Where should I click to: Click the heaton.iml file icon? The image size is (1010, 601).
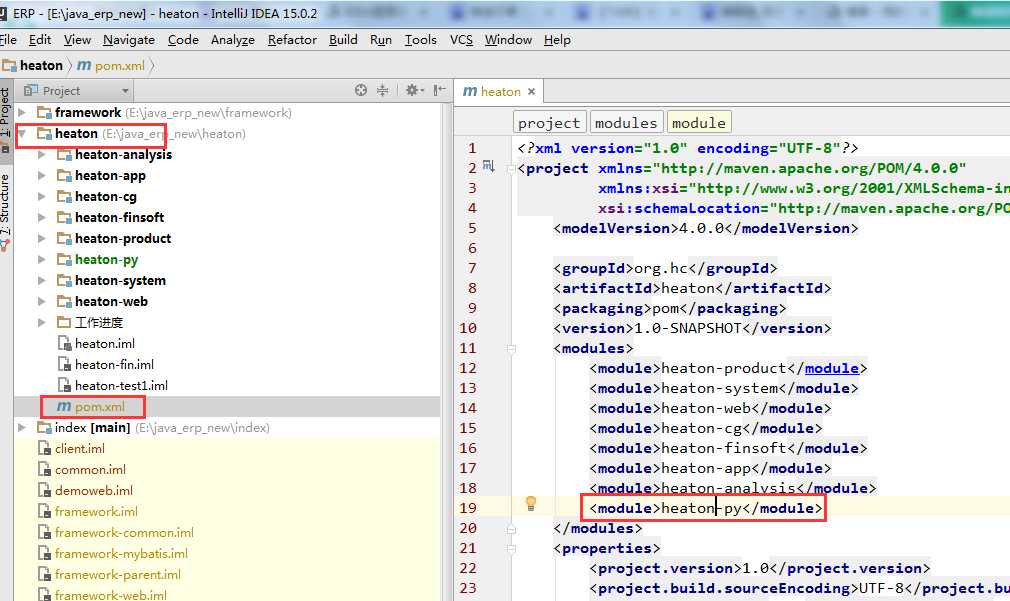64,343
